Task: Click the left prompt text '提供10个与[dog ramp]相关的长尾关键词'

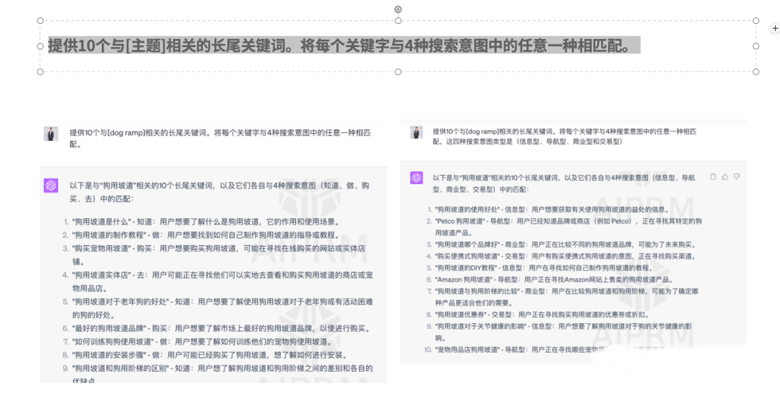Action: click(138, 133)
